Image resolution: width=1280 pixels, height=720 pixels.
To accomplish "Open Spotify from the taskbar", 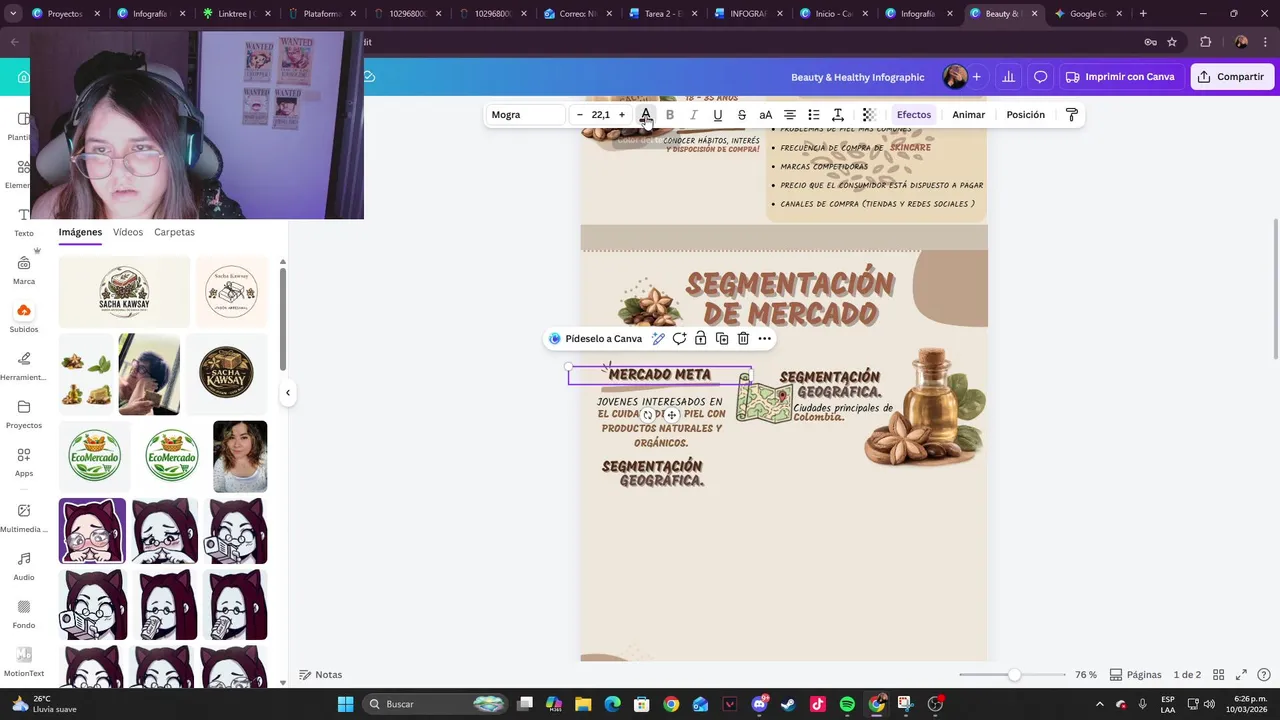I will coord(847,704).
